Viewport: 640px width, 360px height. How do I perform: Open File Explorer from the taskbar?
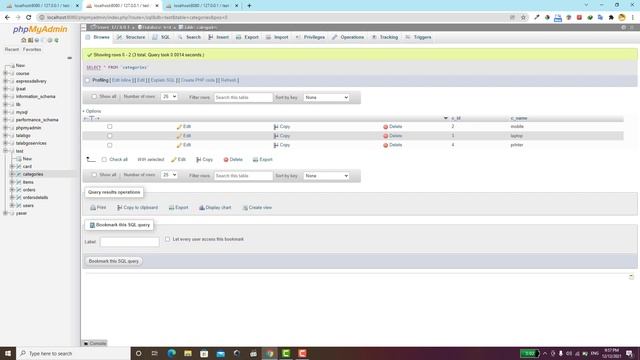(x=188, y=353)
